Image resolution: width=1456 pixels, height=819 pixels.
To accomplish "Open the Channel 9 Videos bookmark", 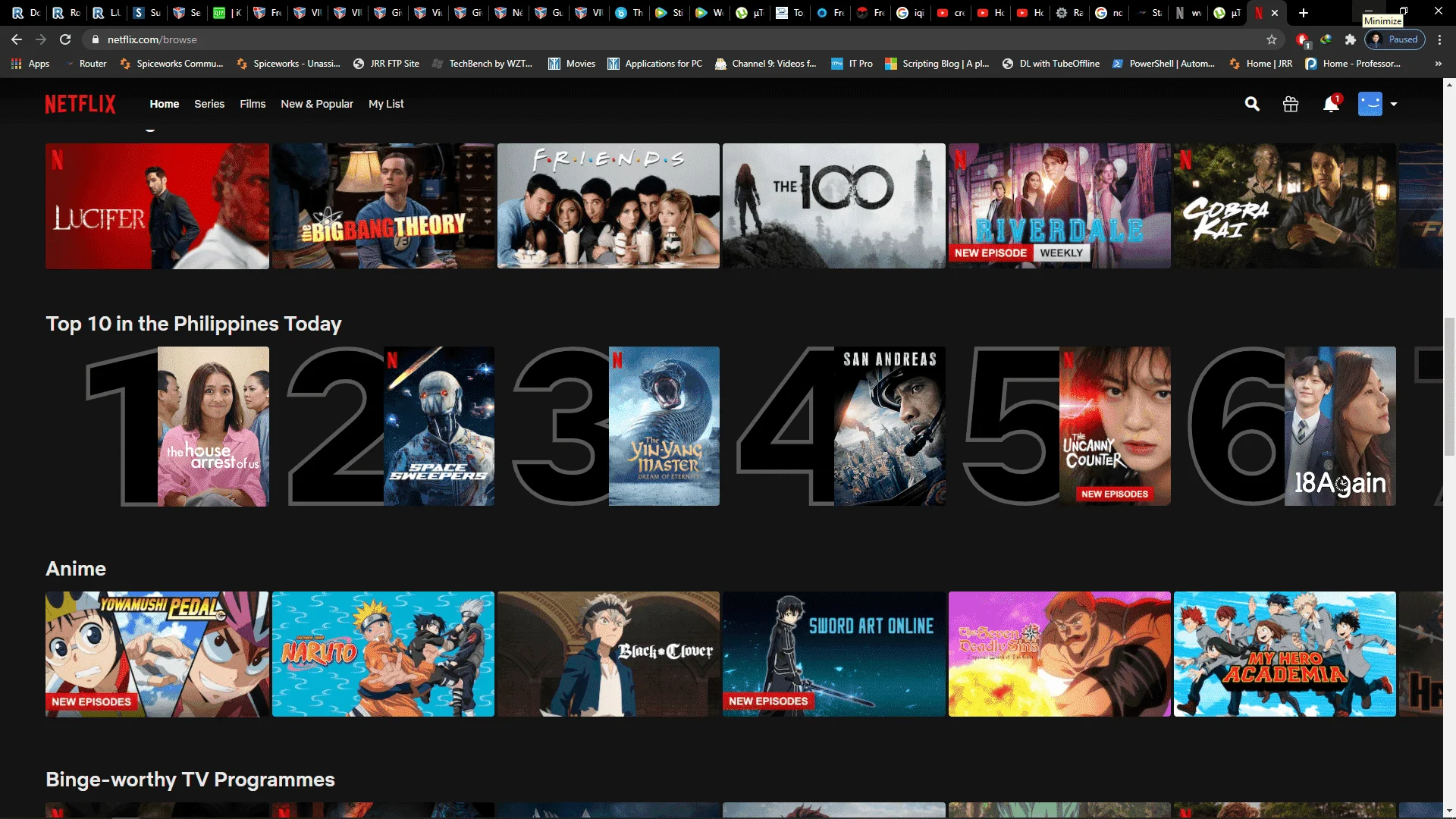I will coord(765,64).
